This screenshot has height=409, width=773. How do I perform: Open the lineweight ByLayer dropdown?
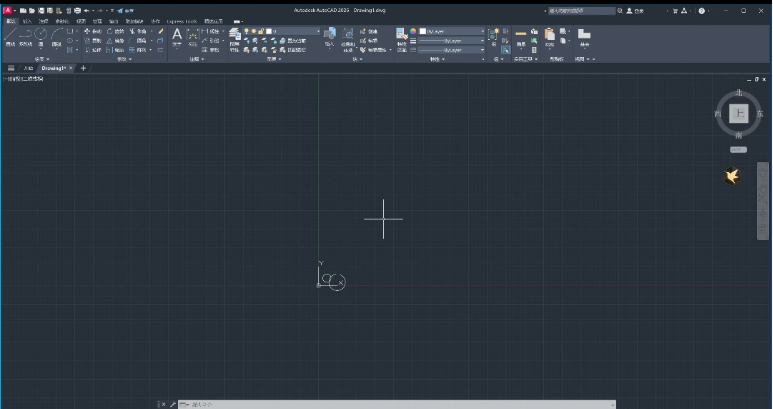[452, 41]
